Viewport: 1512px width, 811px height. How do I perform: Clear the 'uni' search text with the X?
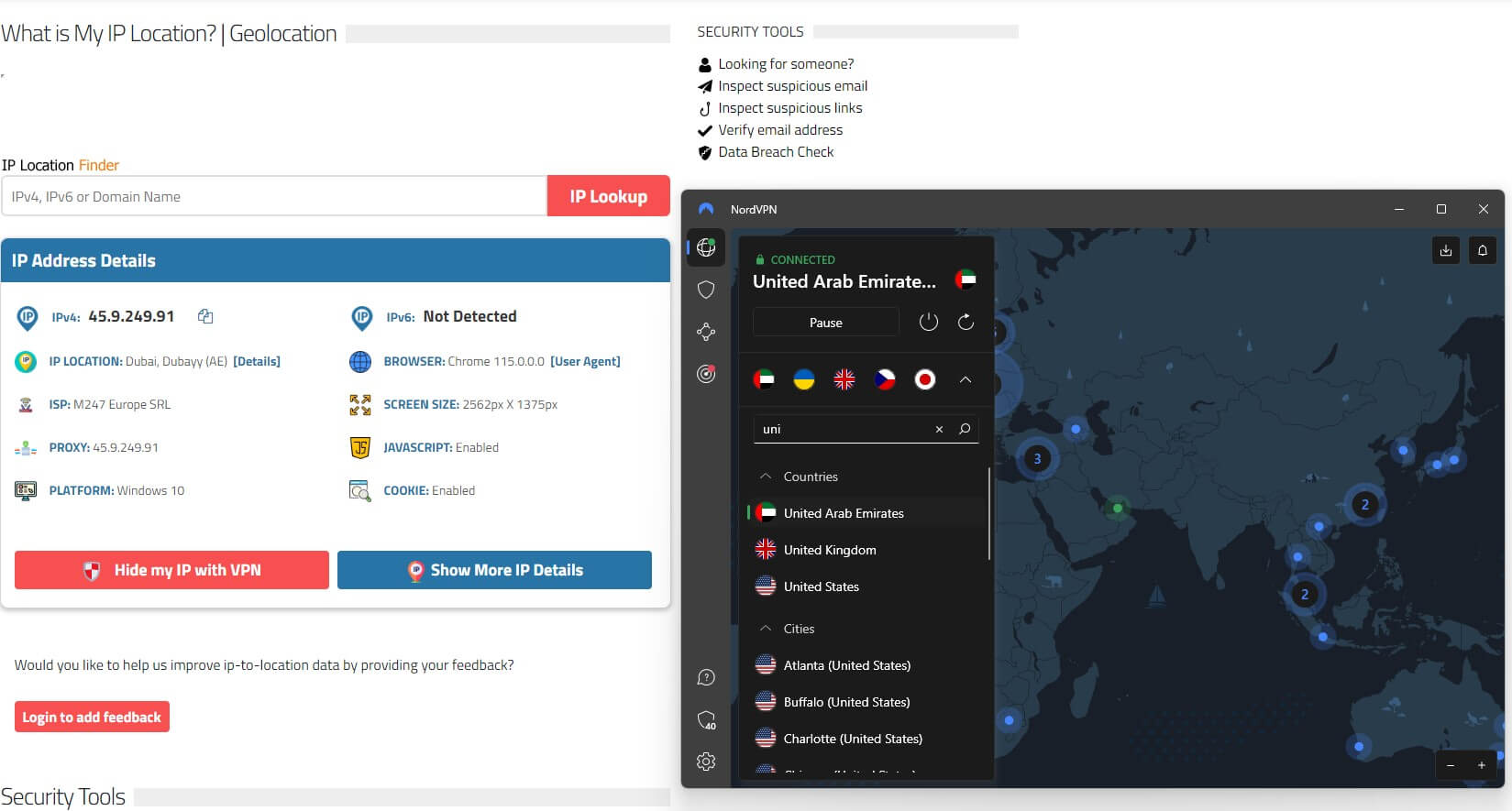click(939, 429)
